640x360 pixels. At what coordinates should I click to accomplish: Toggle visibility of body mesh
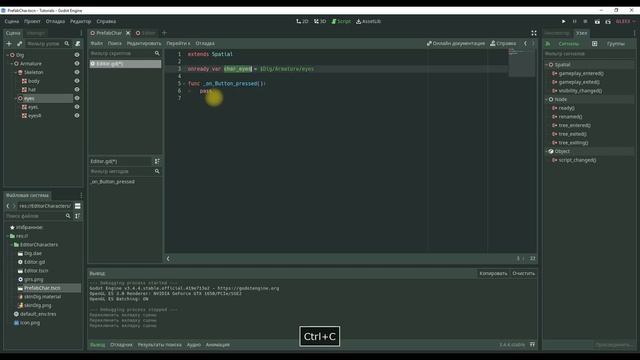tap(77, 81)
